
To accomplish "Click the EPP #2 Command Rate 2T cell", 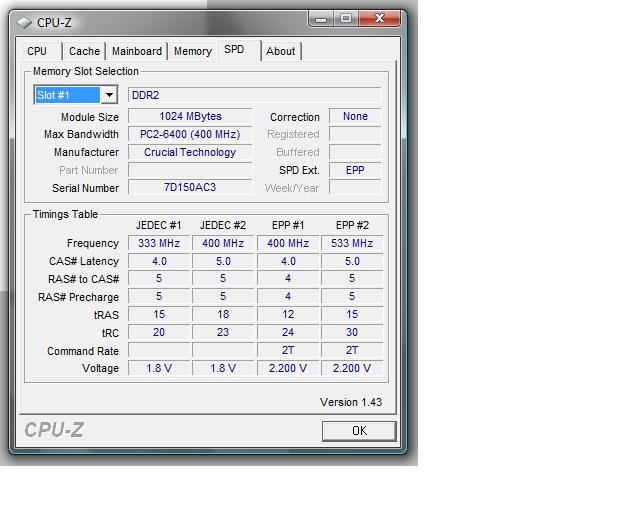I will tap(352, 350).
